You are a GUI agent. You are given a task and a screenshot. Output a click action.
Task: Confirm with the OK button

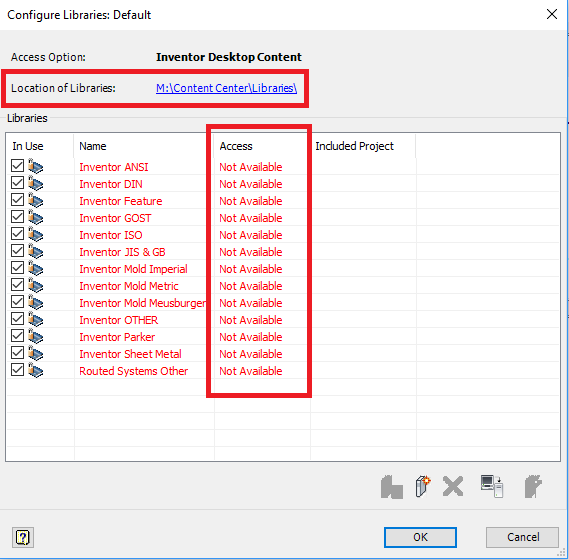[x=420, y=537]
